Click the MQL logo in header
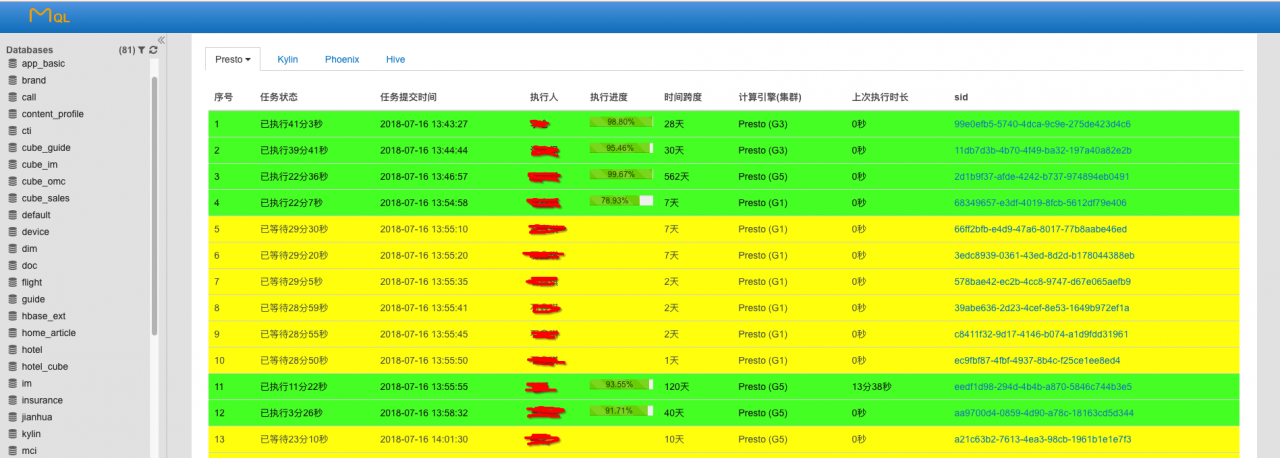1280x458 pixels. [48, 15]
